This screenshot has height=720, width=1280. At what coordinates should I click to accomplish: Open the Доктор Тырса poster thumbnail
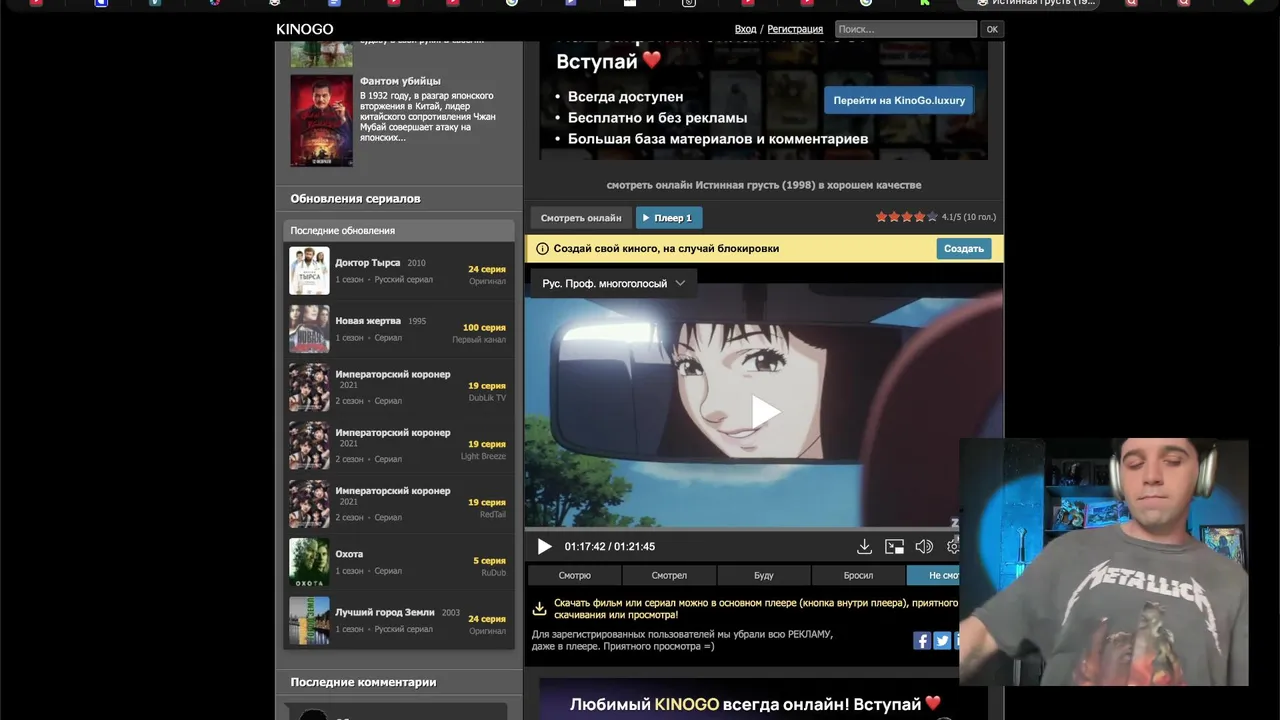pos(309,270)
